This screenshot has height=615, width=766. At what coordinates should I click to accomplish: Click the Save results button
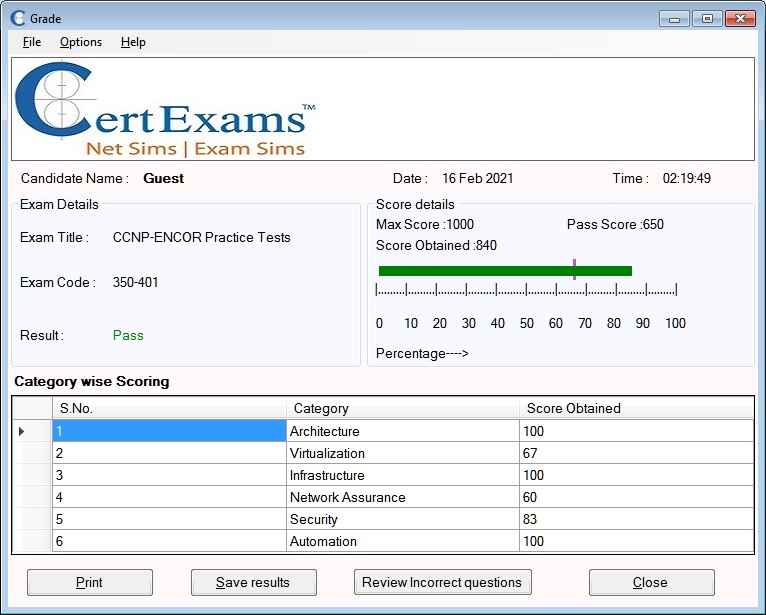253,582
